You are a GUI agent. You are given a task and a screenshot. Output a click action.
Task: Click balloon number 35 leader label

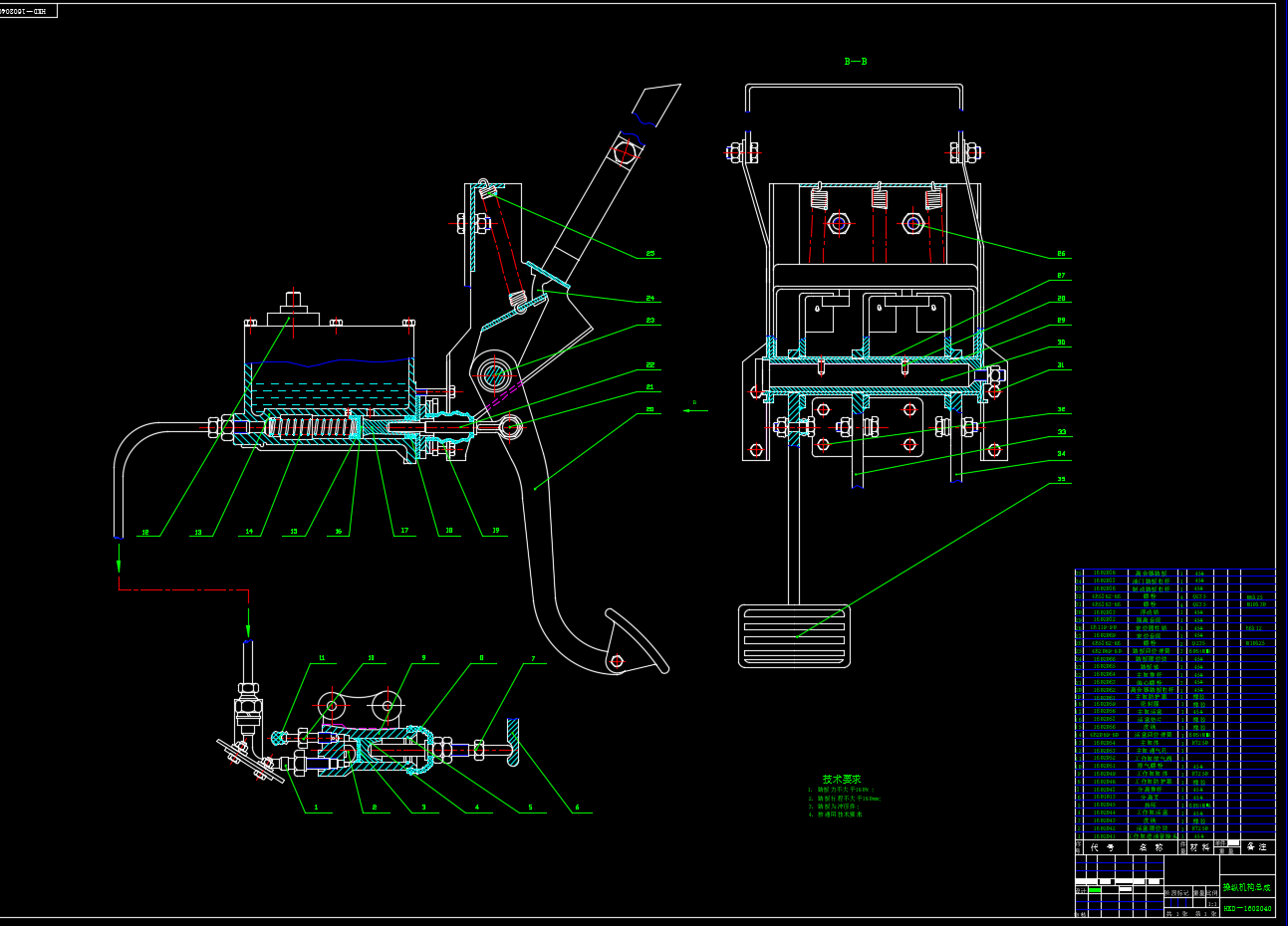pos(1061,479)
